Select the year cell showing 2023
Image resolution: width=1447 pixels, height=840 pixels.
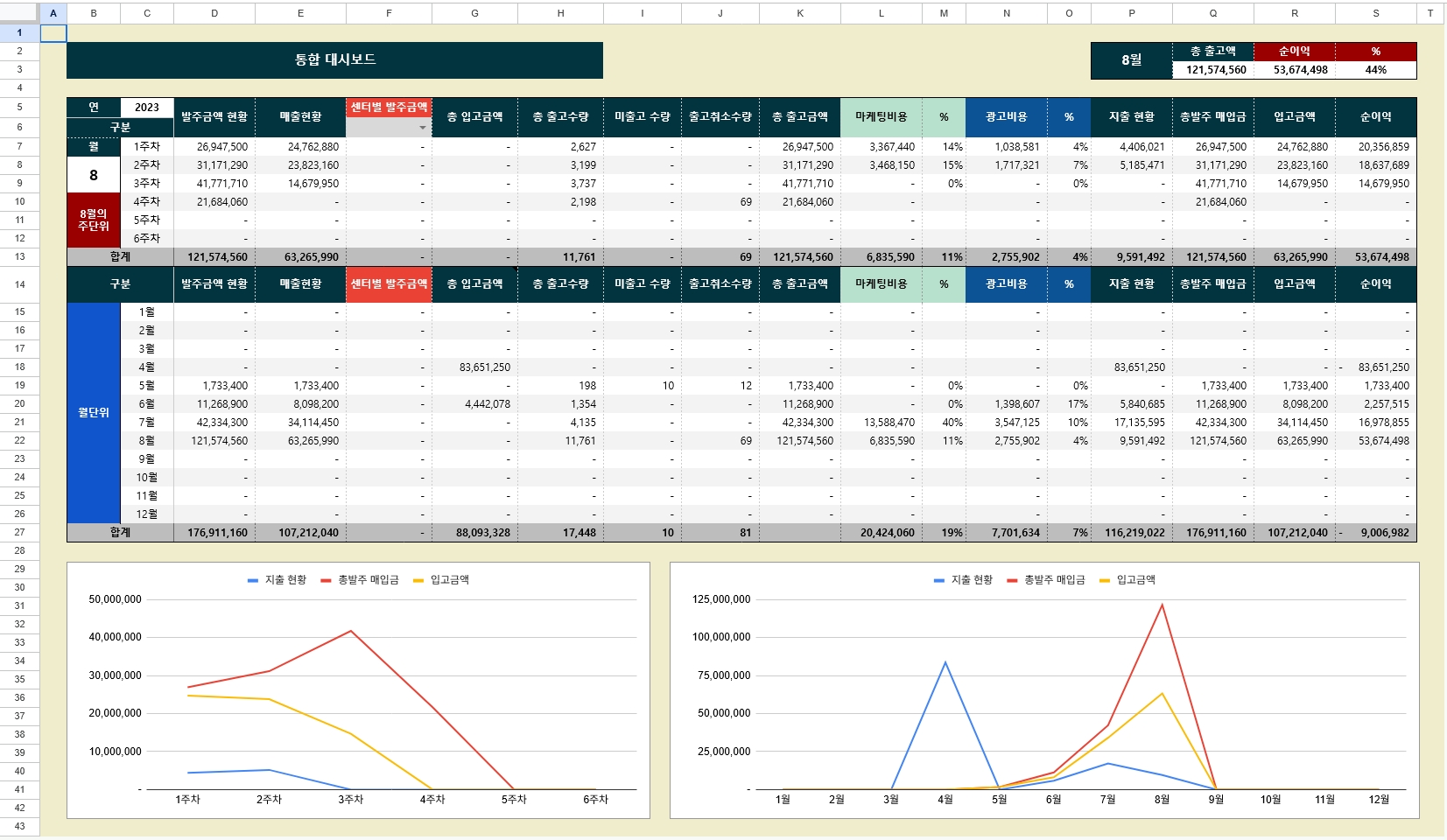tap(147, 108)
